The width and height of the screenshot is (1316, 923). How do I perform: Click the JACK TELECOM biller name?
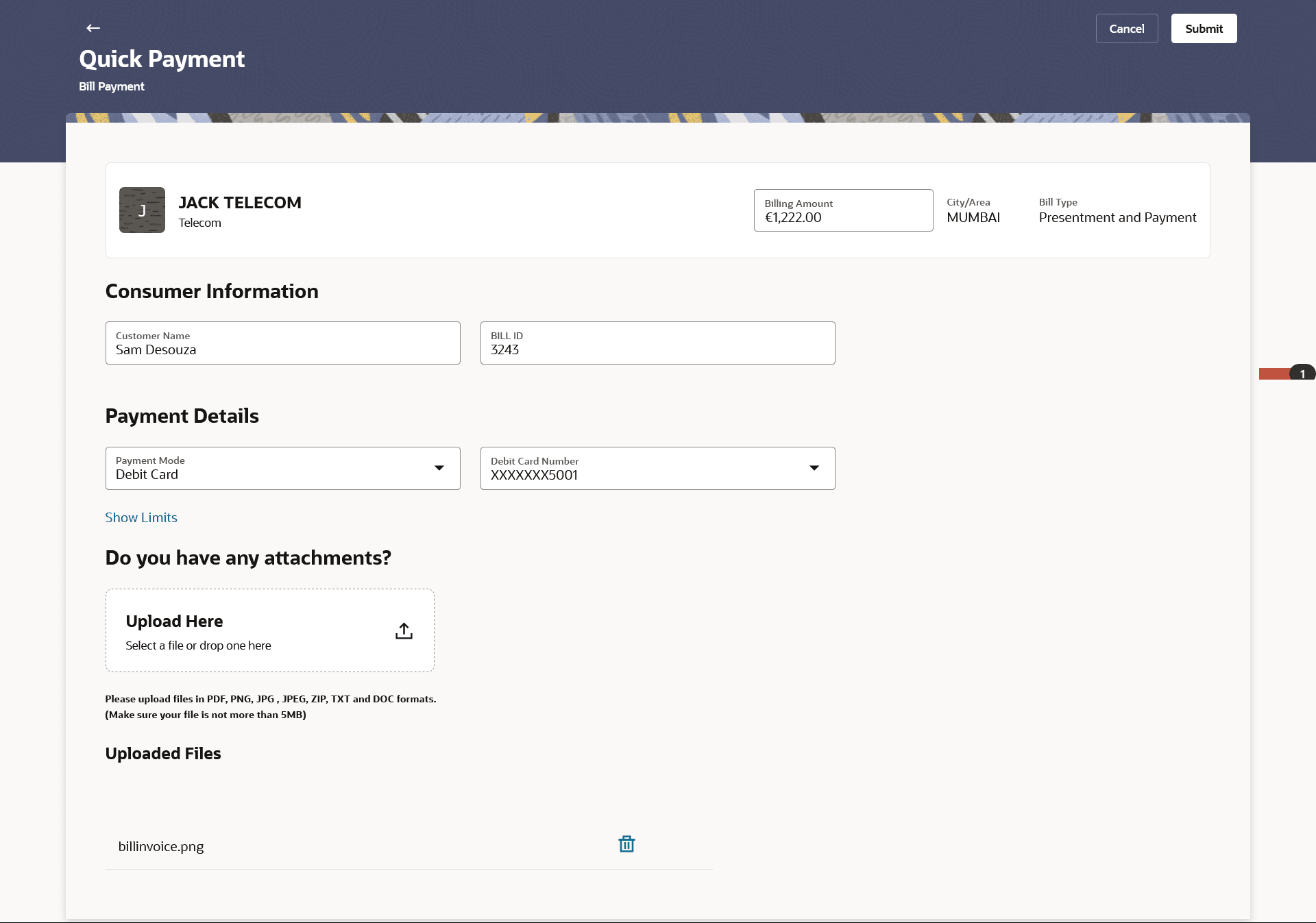pos(240,203)
